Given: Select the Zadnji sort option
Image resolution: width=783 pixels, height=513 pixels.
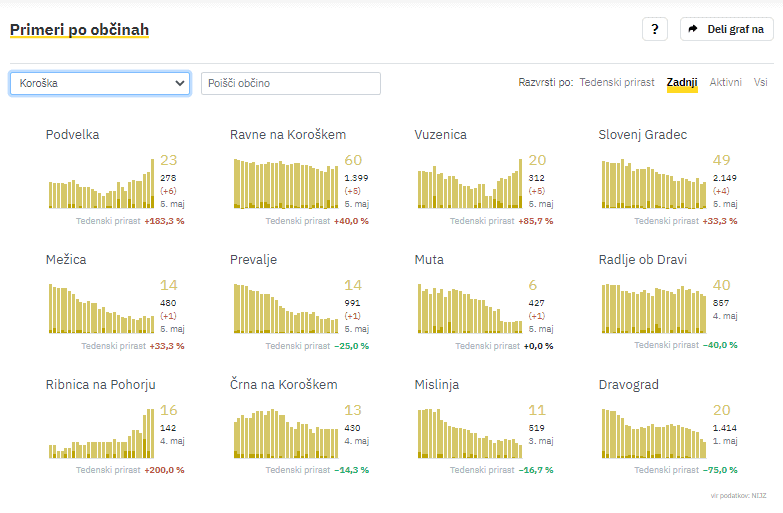Looking at the screenshot, I should (x=681, y=82).
